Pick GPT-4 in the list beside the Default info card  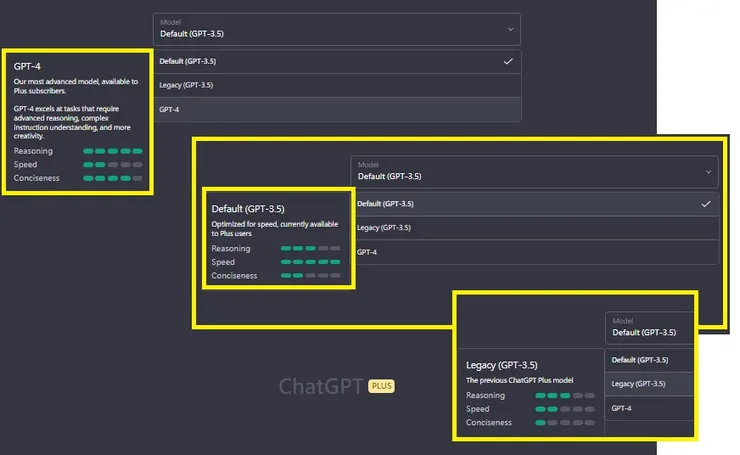tap(536, 252)
